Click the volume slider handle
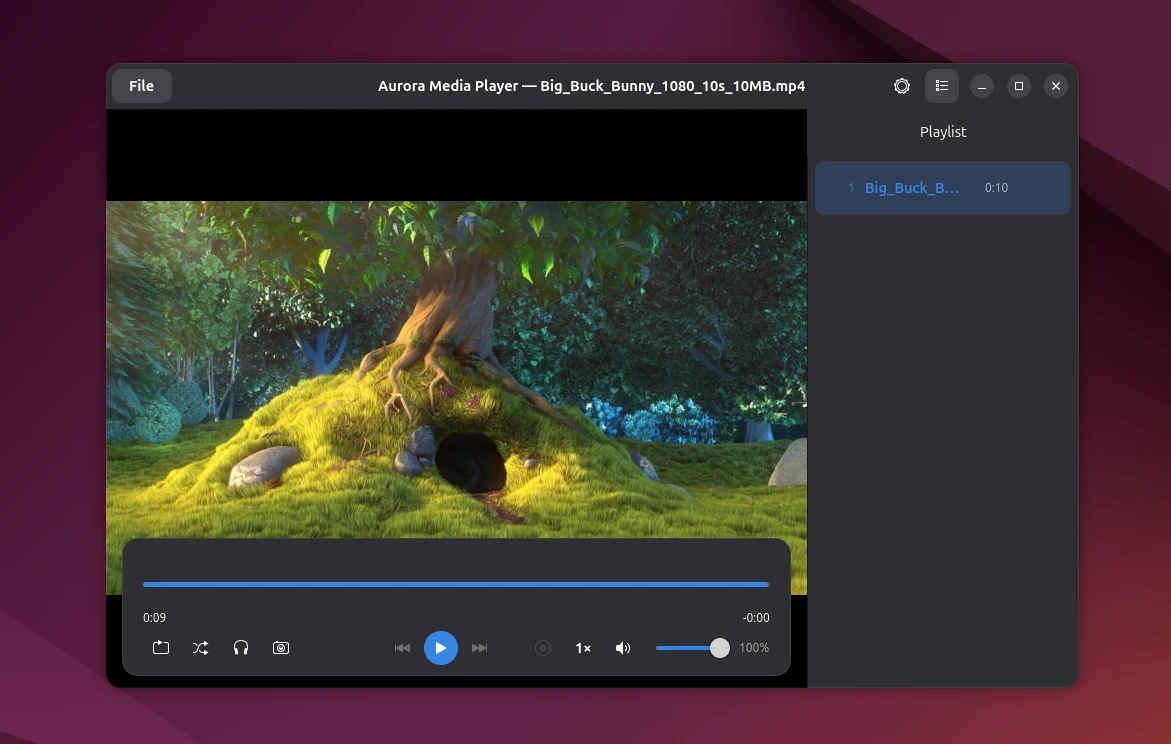 click(x=719, y=648)
